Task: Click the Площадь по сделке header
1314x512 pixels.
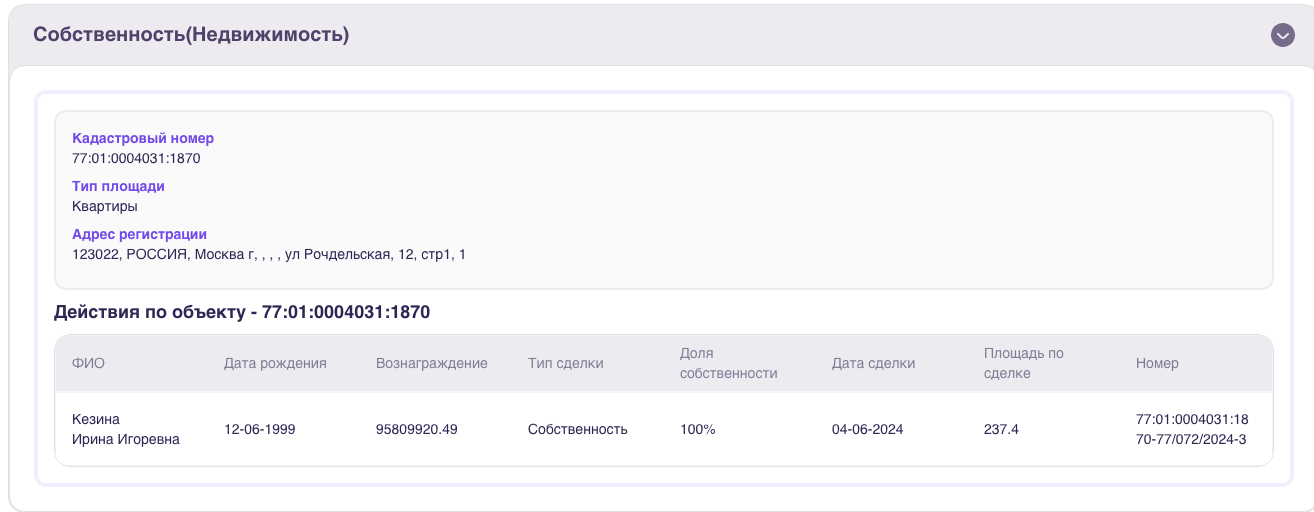Action: 1024,363
